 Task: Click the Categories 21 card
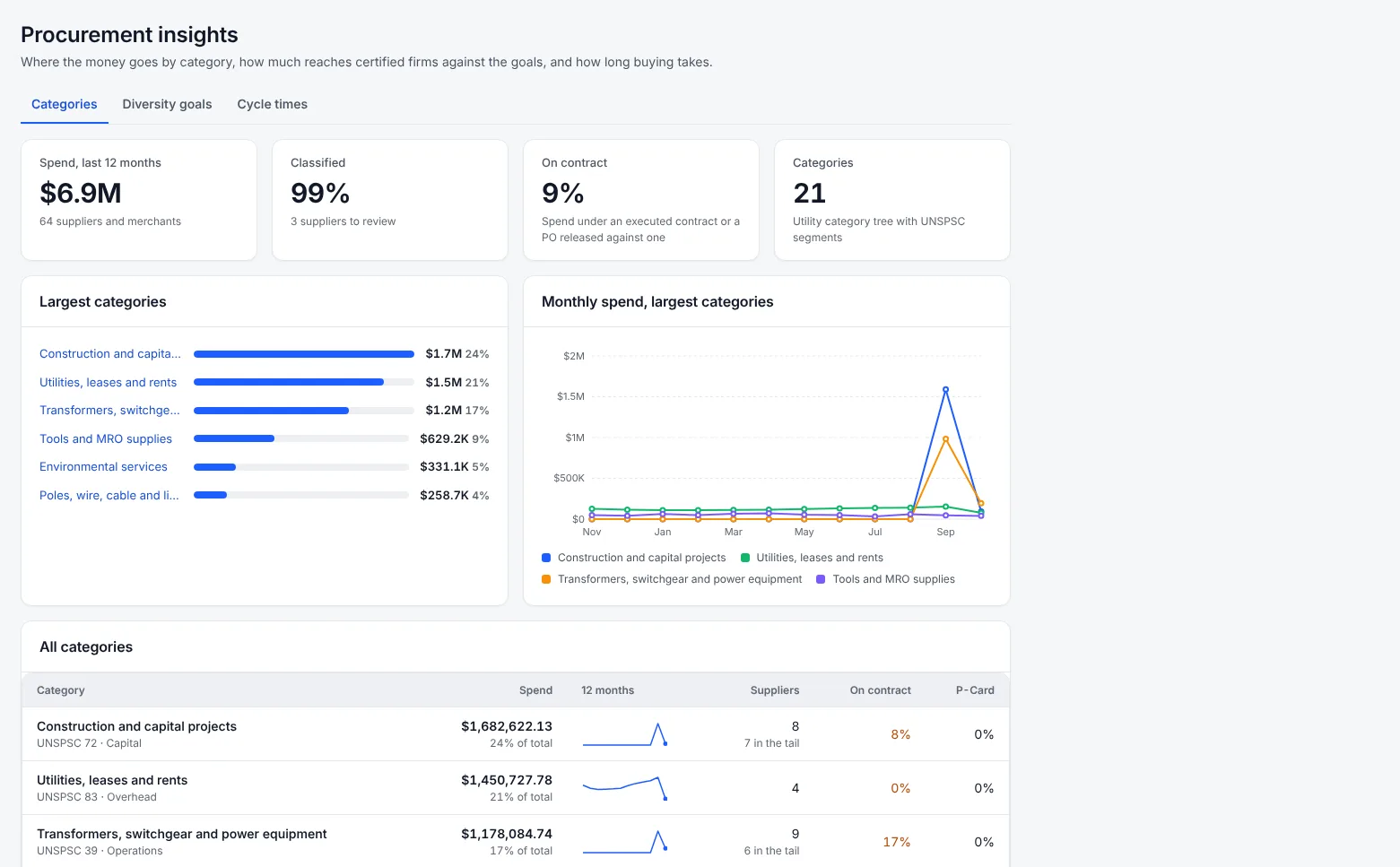coord(892,200)
